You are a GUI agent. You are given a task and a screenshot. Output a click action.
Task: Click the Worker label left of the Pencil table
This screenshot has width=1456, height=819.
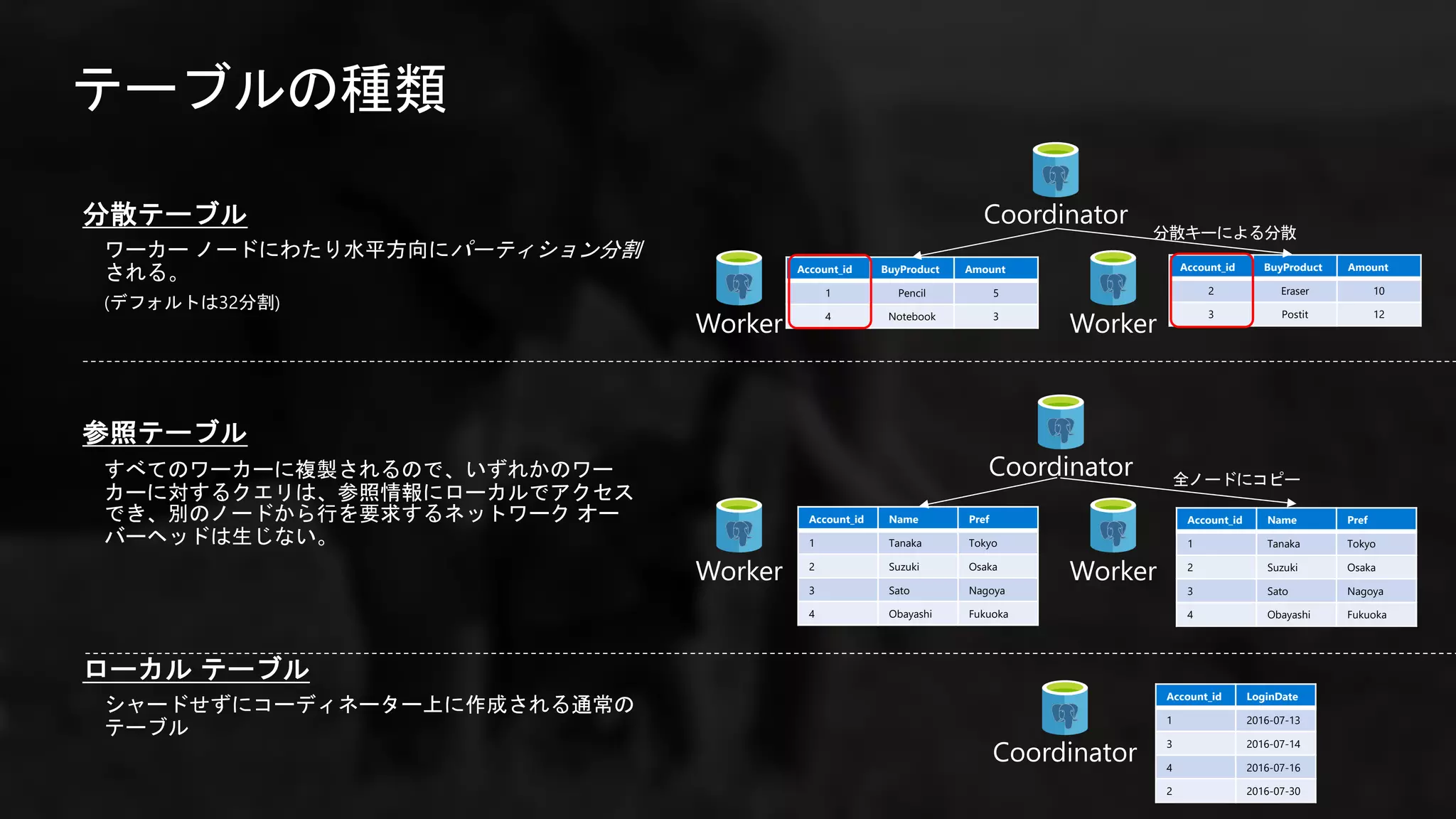pos(739,323)
